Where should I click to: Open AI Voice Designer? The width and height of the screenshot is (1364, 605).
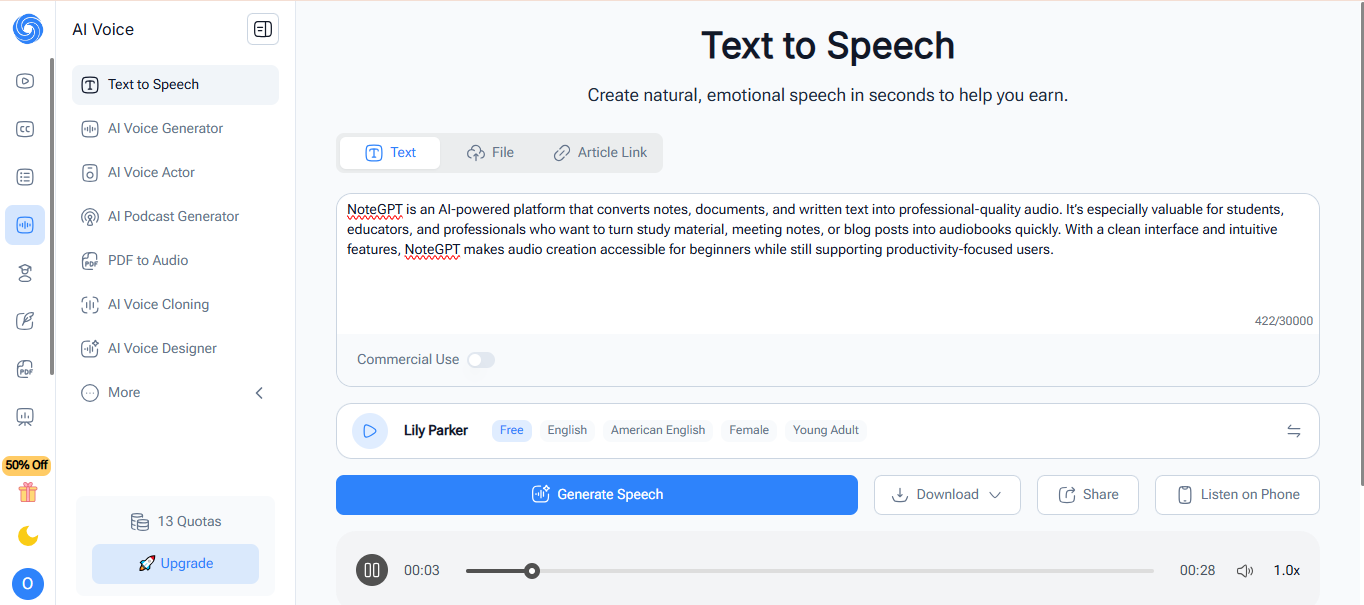pyautogui.click(x=175, y=349)
